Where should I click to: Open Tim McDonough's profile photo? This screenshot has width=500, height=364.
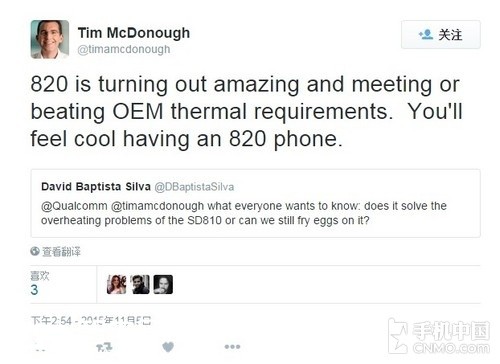tap(50, 39)
